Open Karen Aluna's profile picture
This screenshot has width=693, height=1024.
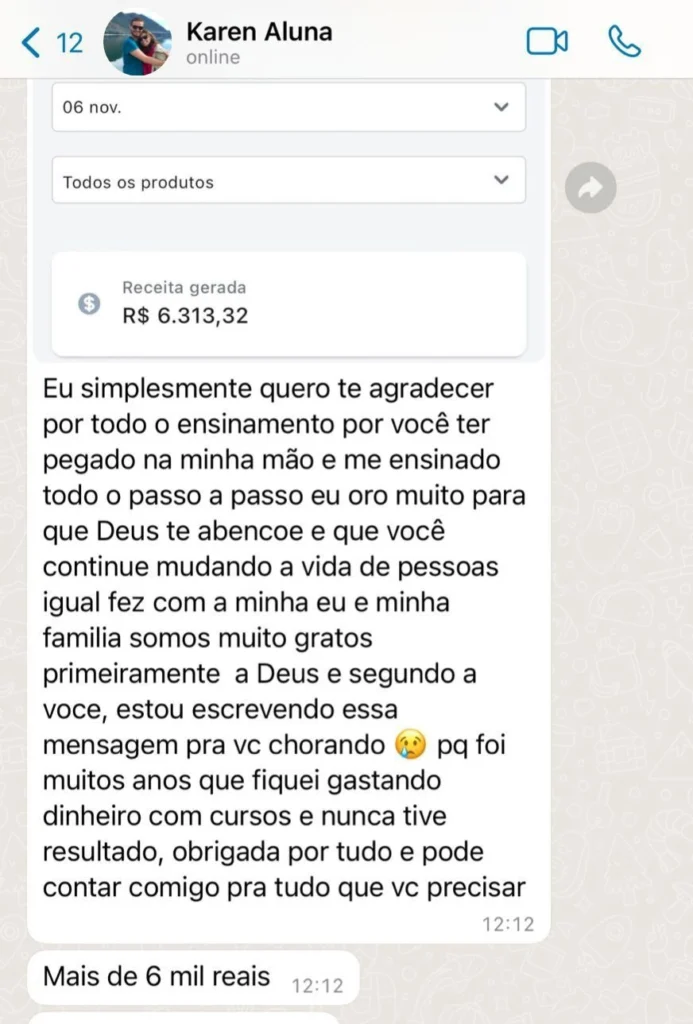coord(137,42)
